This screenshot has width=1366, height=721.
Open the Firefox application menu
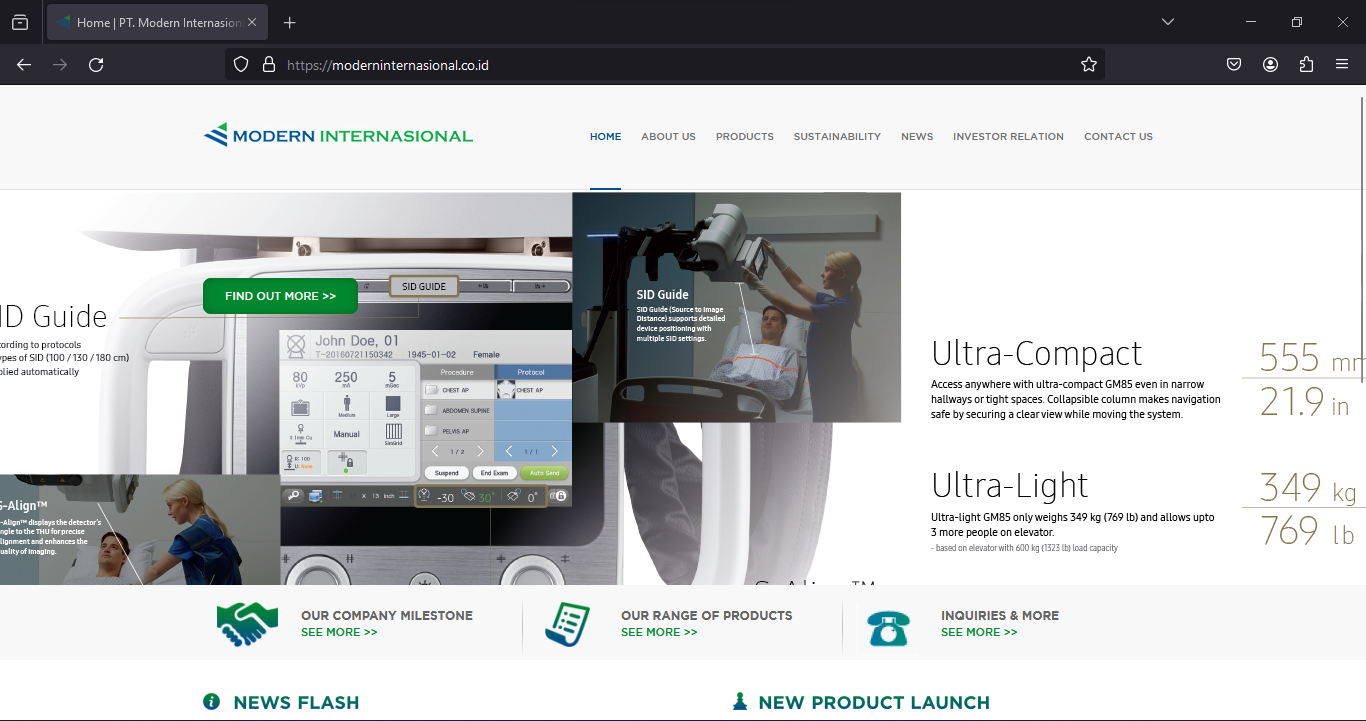tap(1342, 65)
